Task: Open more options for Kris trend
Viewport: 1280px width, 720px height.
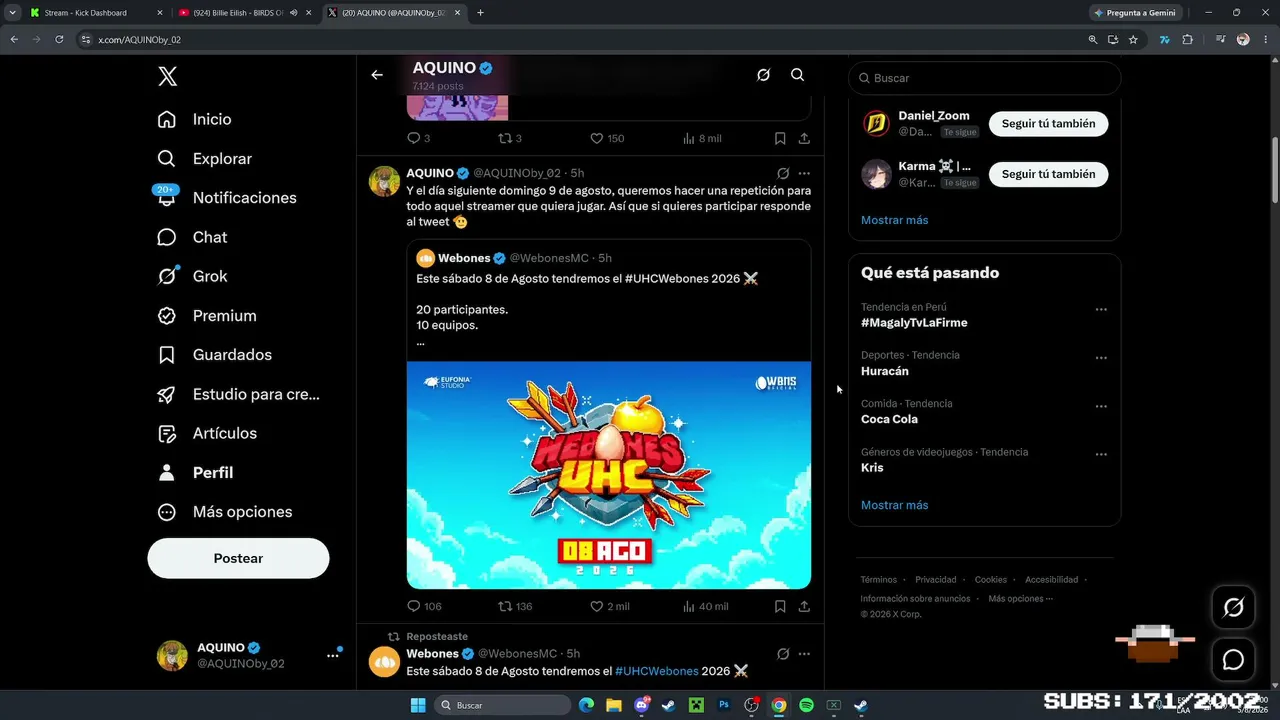Action: (1101, 455)
